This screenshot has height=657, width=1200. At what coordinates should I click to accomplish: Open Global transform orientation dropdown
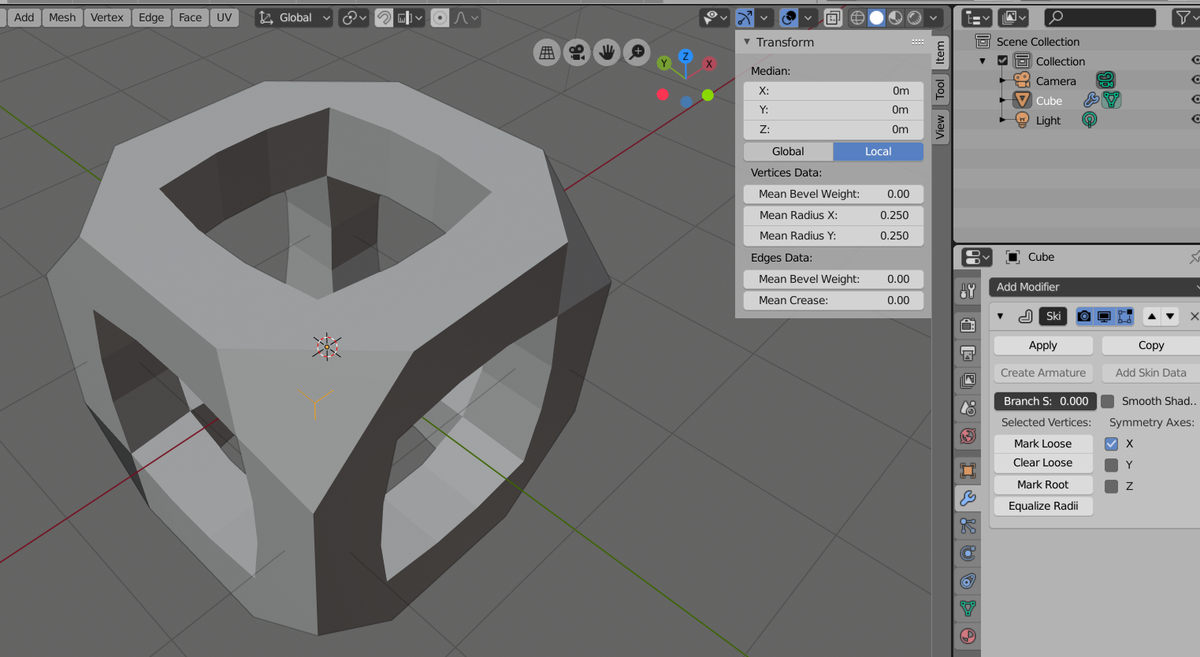[294, 18]
